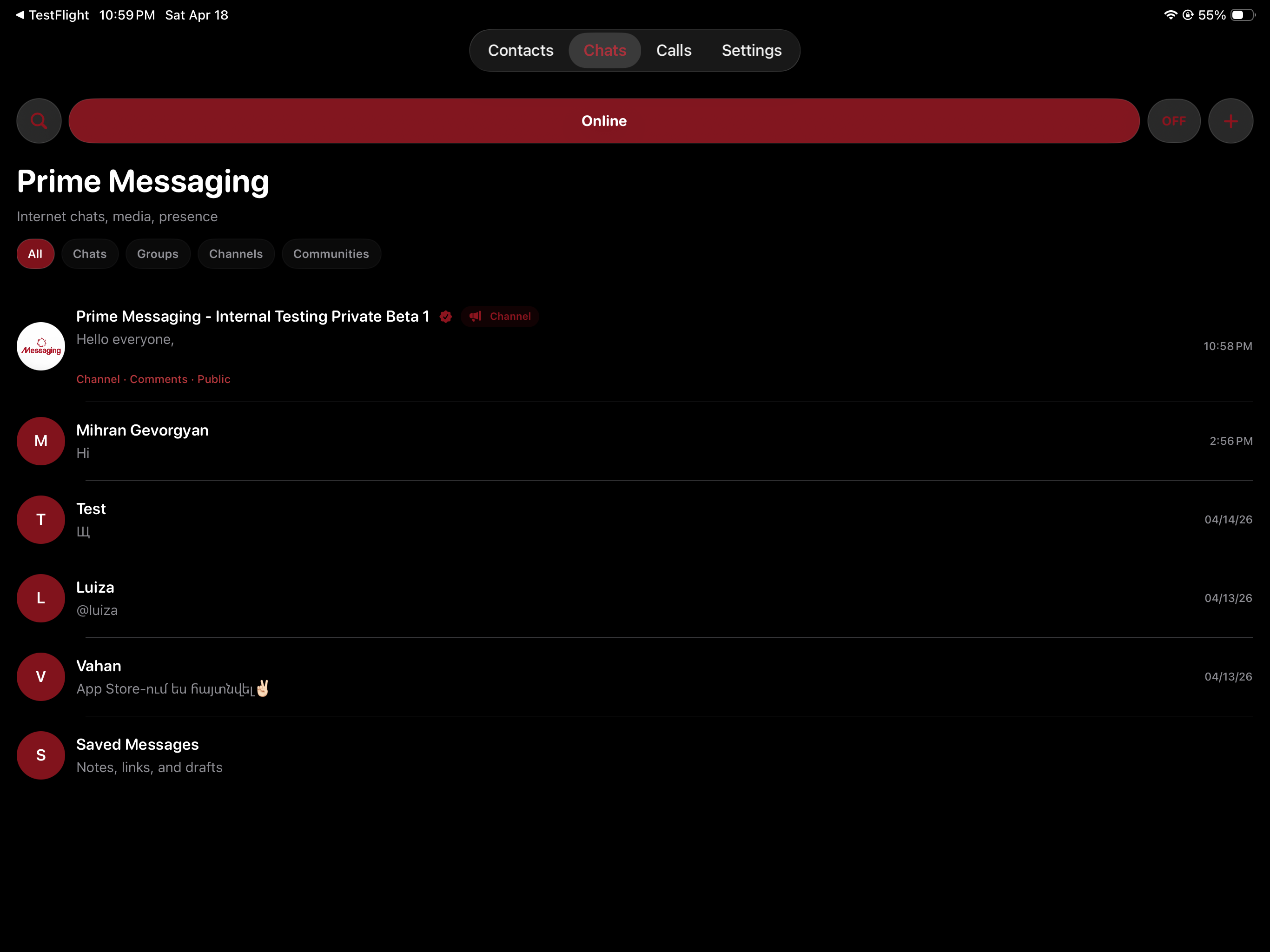The image size is (1270, 952).
Task: Go to the Settings tab
Action: click(752, 51)
